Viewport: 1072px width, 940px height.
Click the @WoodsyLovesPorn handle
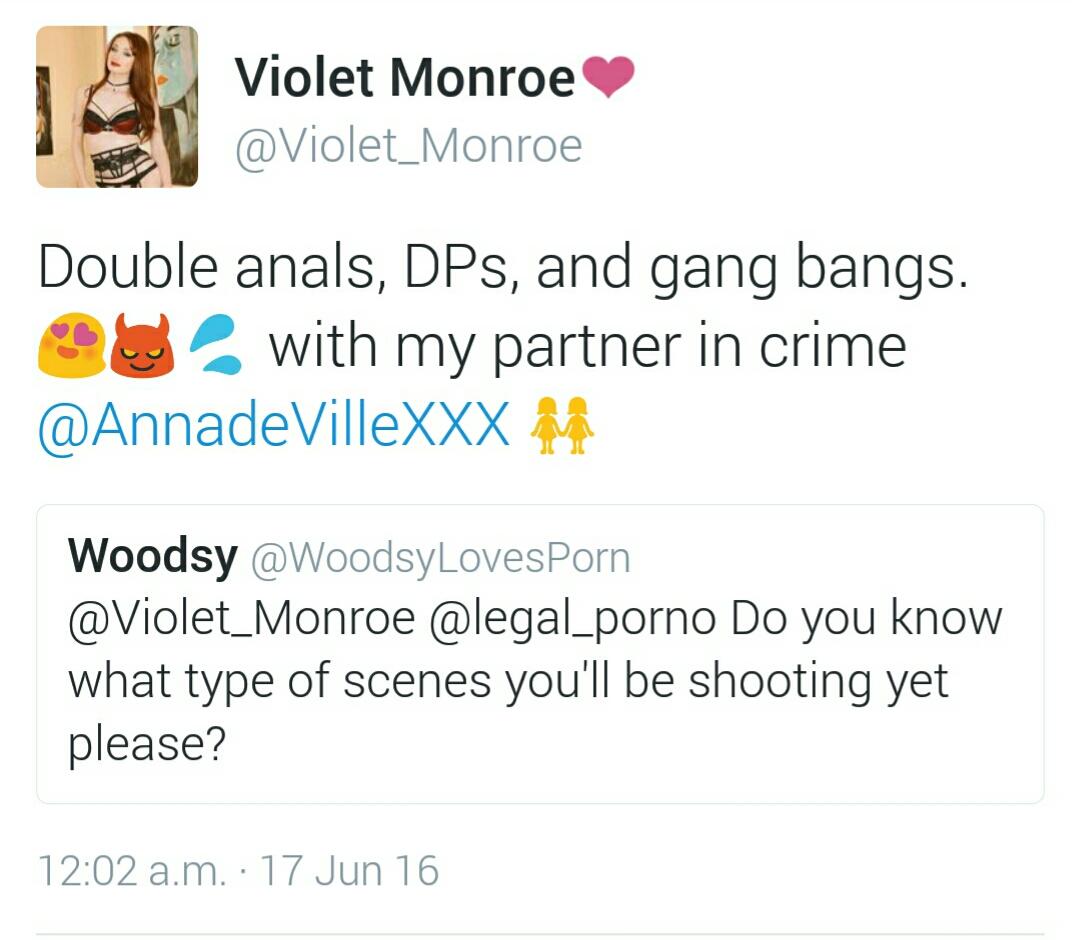[x=441, y=558]
